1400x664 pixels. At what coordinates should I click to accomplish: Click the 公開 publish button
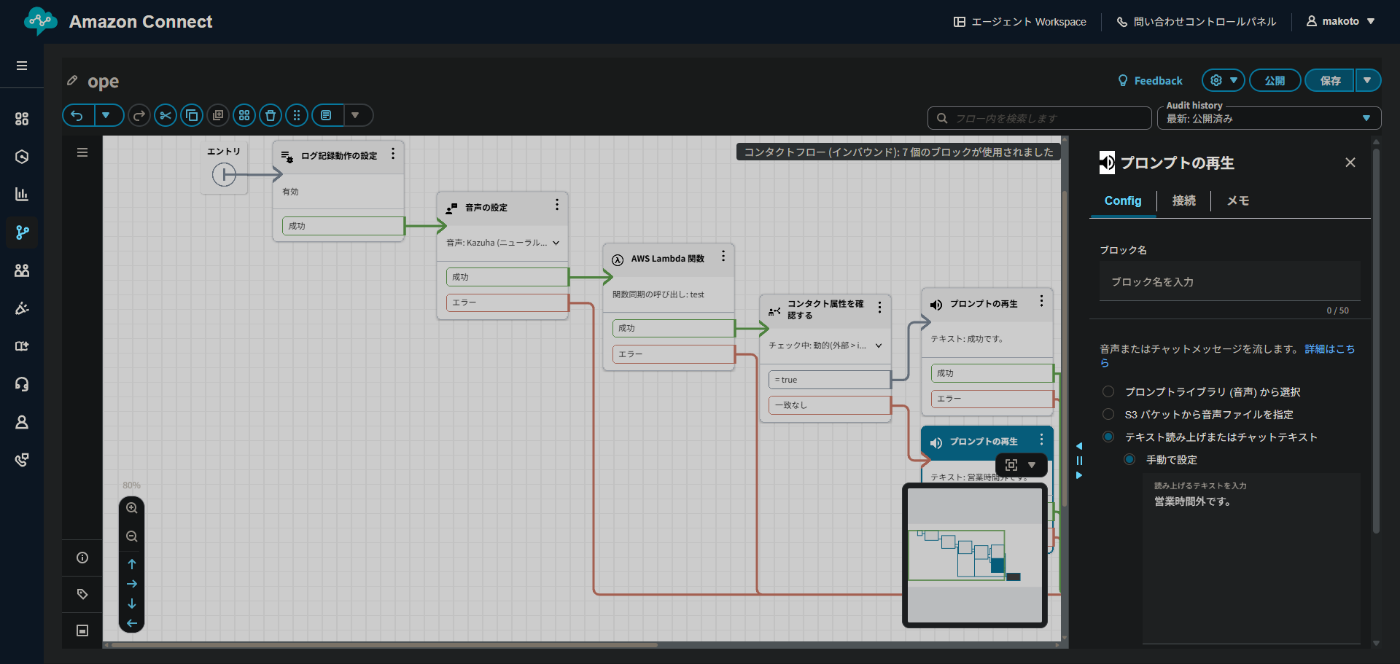tap(1275, 81)
